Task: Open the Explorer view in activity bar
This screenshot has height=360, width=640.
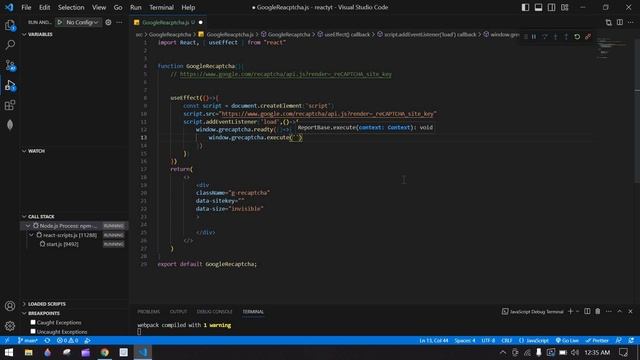Action: [x=10, y=25]
